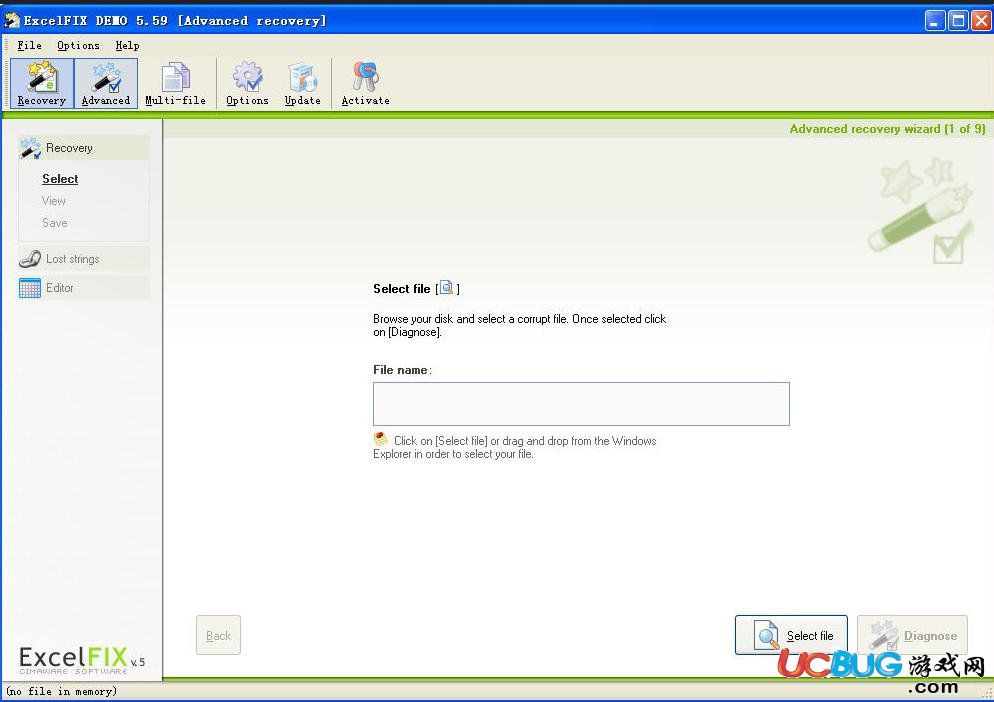Go to the View step
This screenshot has width=994, height=702.
pyautogui.click(x=54, y=201)
